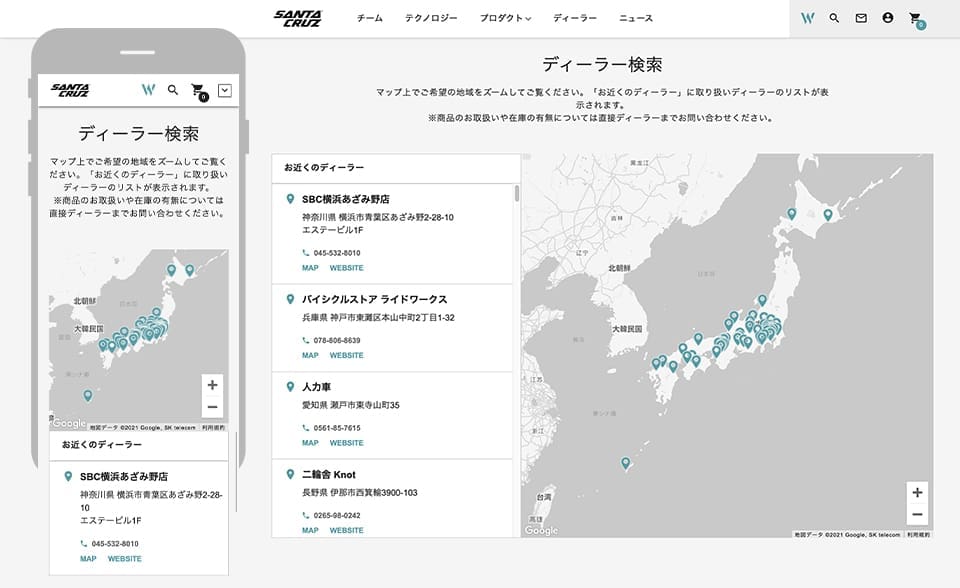960x588 pixels.
Task: Open the ニュース menu item
Action: [636, 18]
